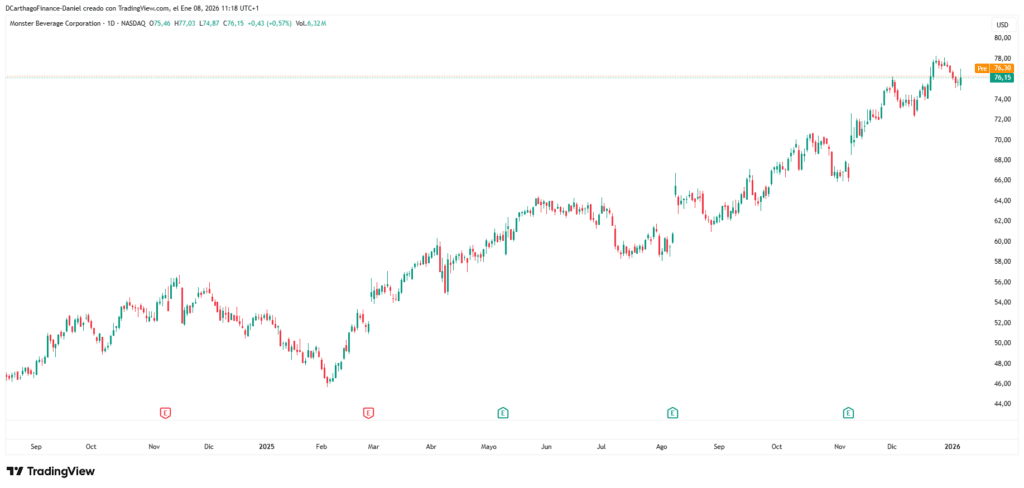1024x488 pixels.
Task: Click the red earnings marker near March
Action: point(368,412)
